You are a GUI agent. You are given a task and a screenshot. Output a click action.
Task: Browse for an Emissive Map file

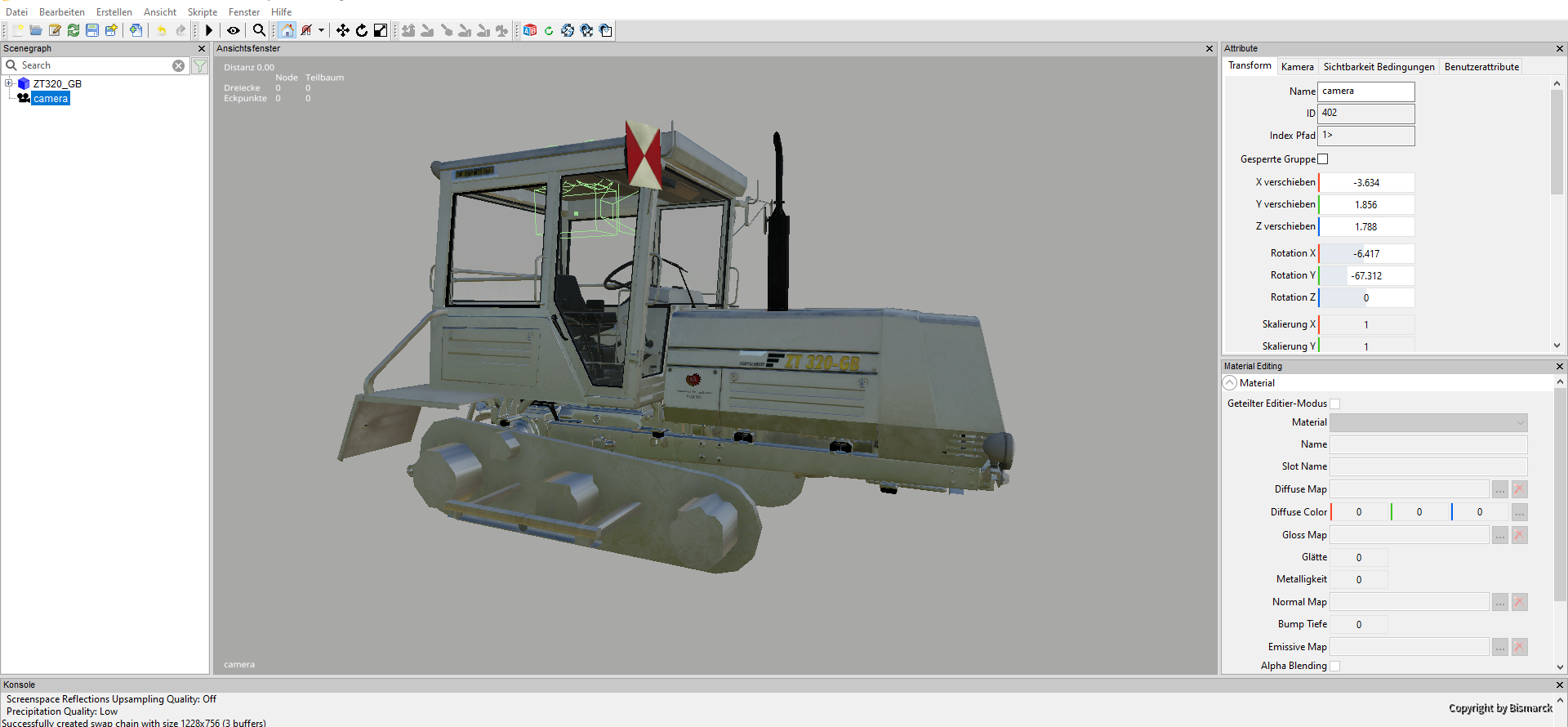(1500, 647)
